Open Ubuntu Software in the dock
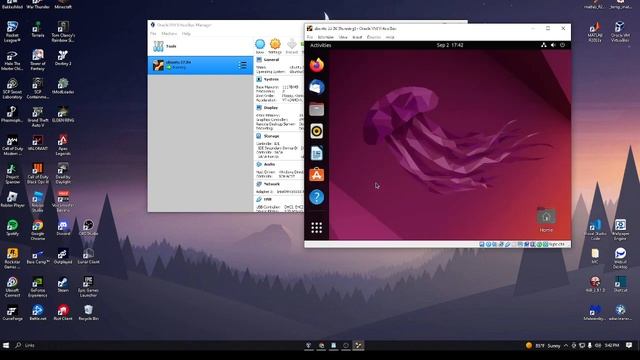The width and height of the screenshot is (640, 360). [x=316, y=175]
